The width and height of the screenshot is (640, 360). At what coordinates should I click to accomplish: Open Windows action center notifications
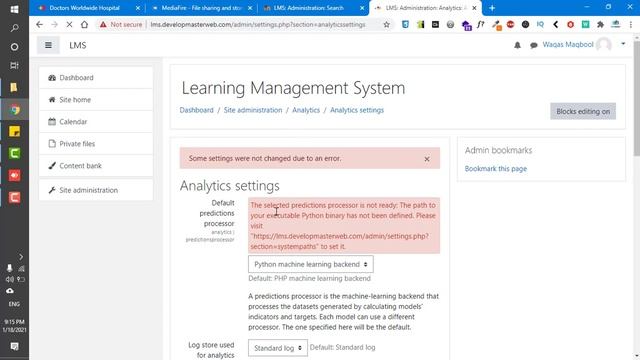tap(14, 347)
